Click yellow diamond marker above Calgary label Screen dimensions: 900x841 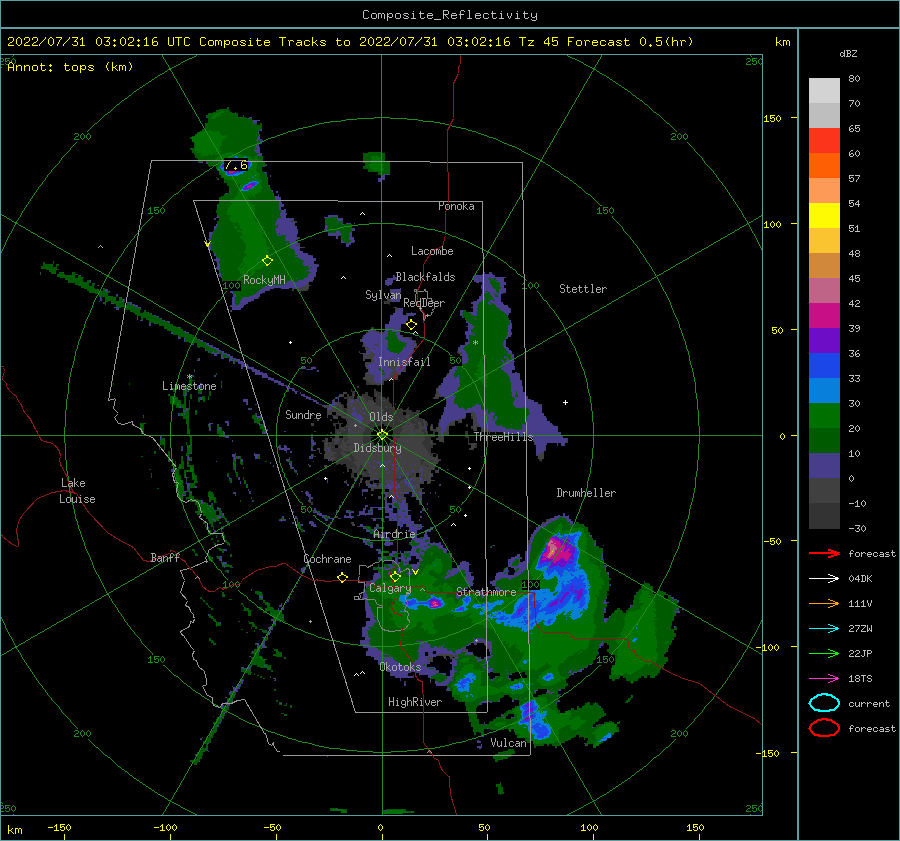coord(395,576)
